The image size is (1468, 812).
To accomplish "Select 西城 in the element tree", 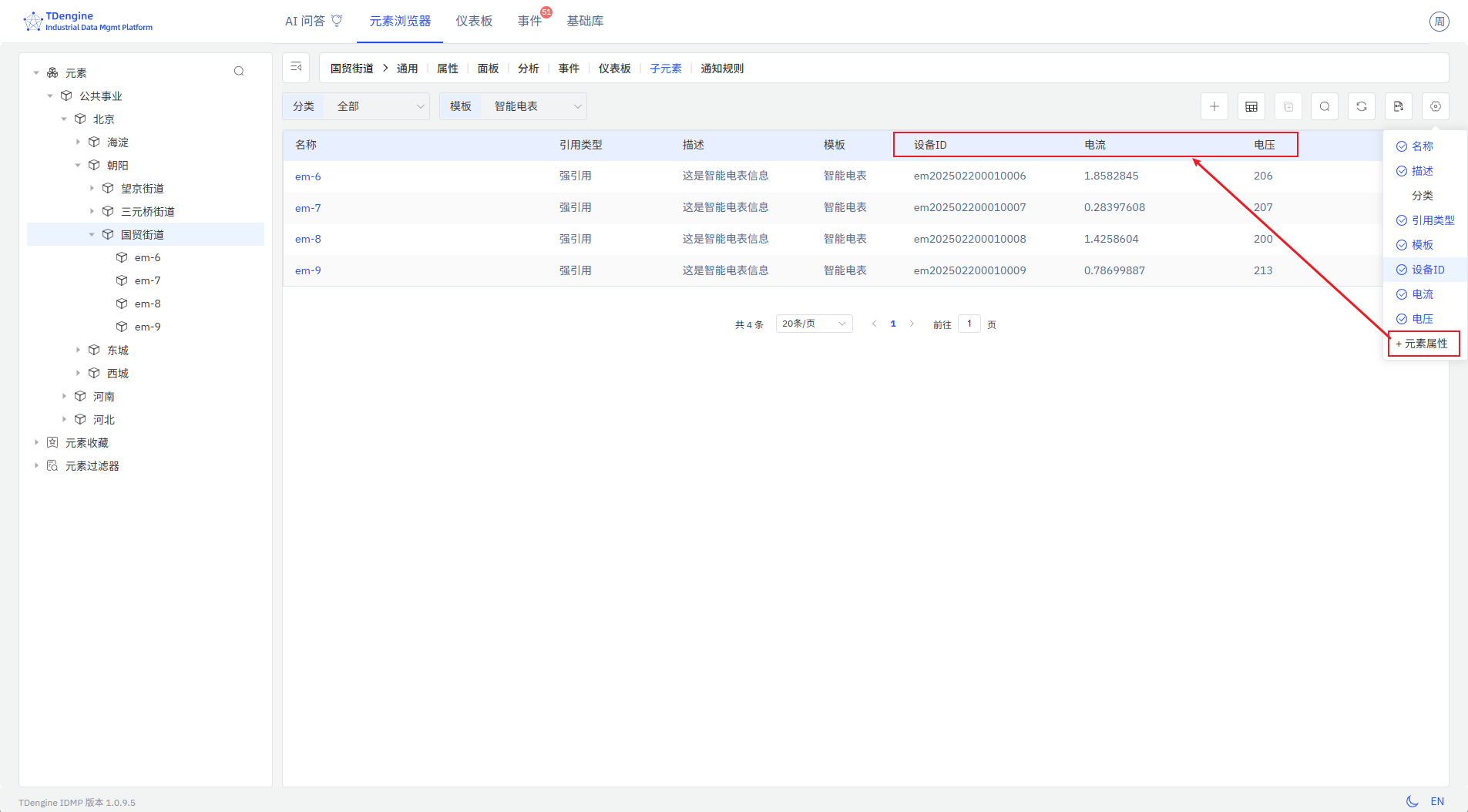I will click(x=118, y=373).
